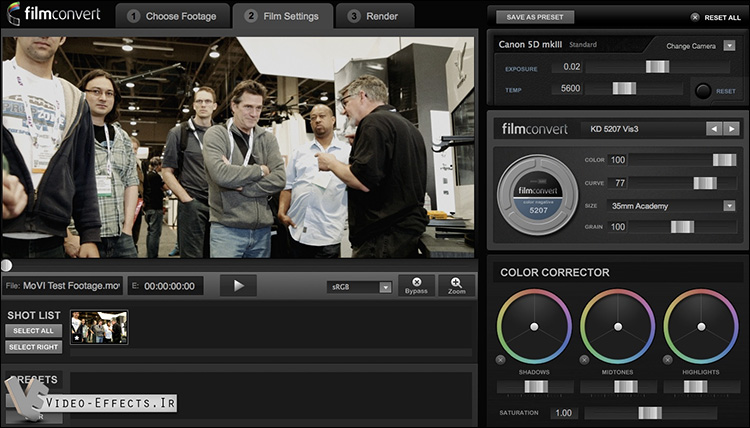This screenshot has height=428, width=750.
Task: Click Select All in the shot list
Action: 33,331
